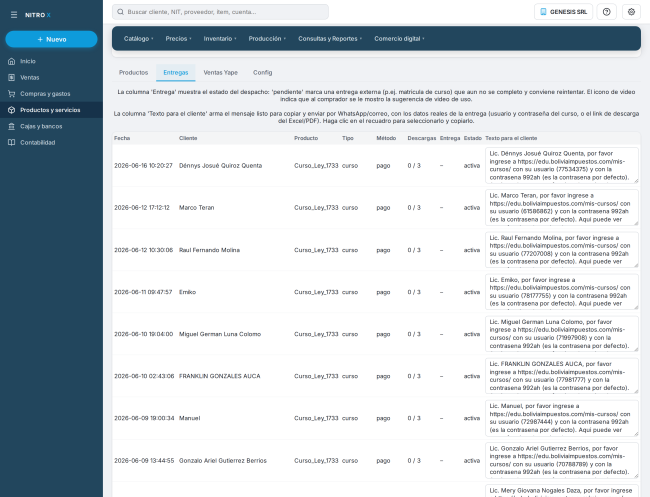Toggle the hamburger menu icon
Viewport: 650px width, 497px height.
tap(14, 15)
